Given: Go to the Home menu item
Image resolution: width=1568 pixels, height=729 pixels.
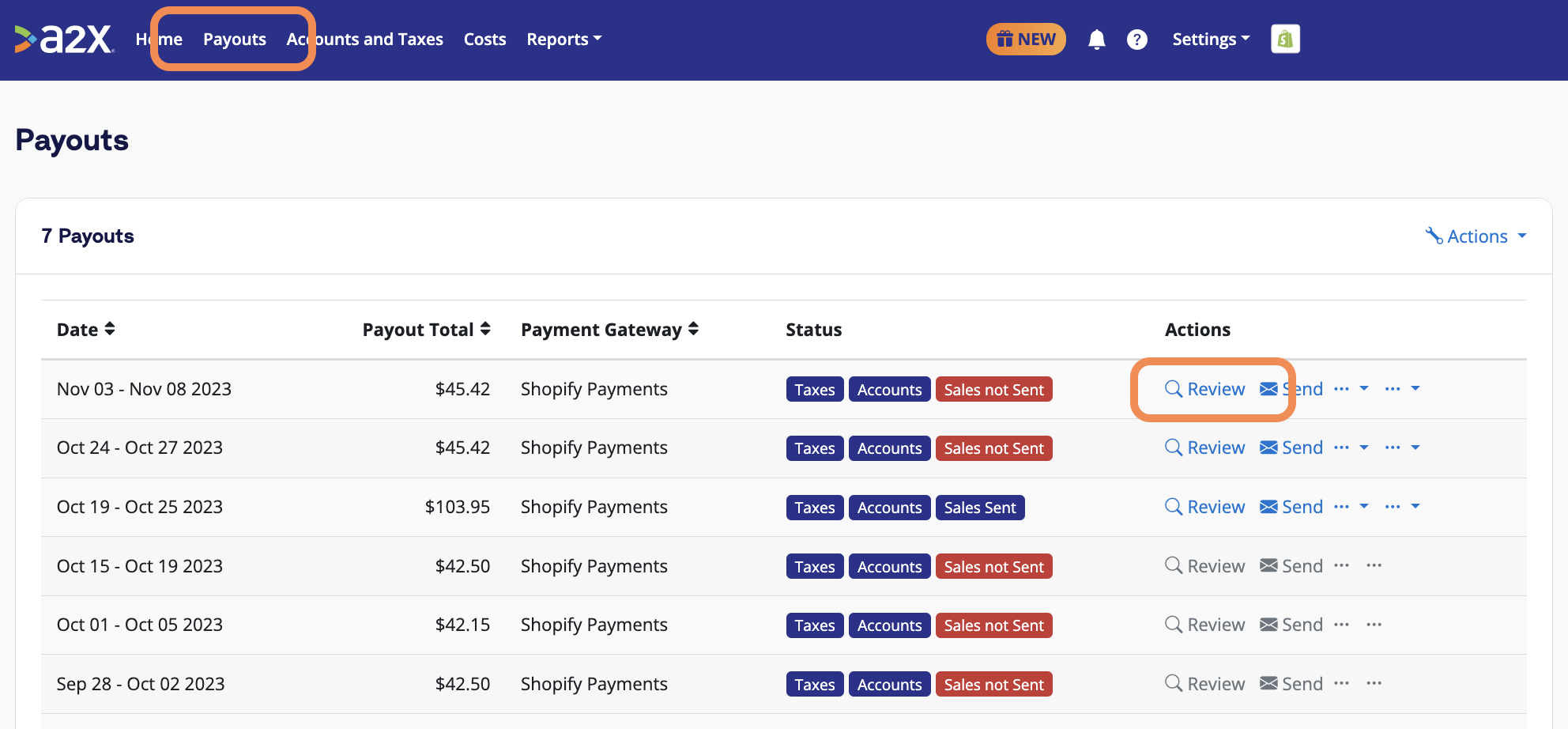Looking at the screenshot, I should coord(159,40).
